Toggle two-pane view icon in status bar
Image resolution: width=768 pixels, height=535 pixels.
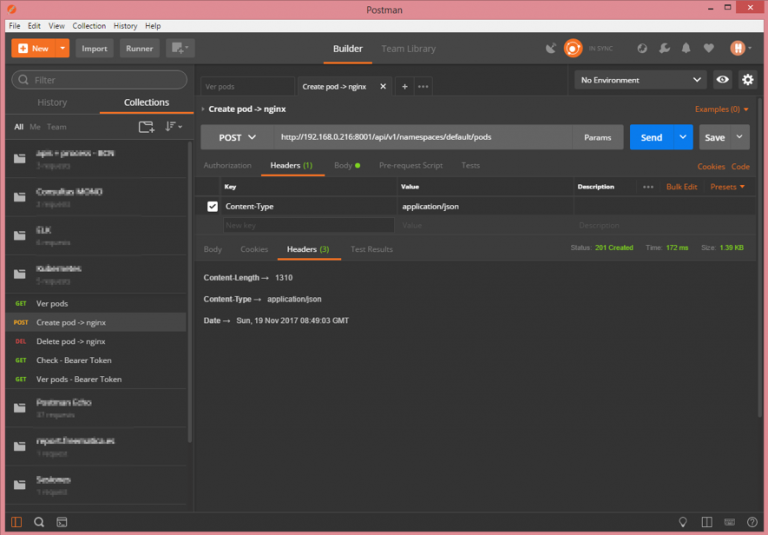pos(706,522)
